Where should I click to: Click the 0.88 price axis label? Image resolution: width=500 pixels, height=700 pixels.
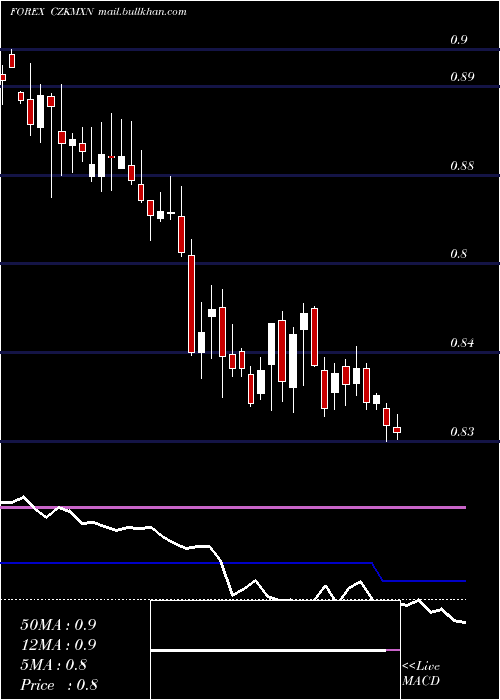[462, 166]
